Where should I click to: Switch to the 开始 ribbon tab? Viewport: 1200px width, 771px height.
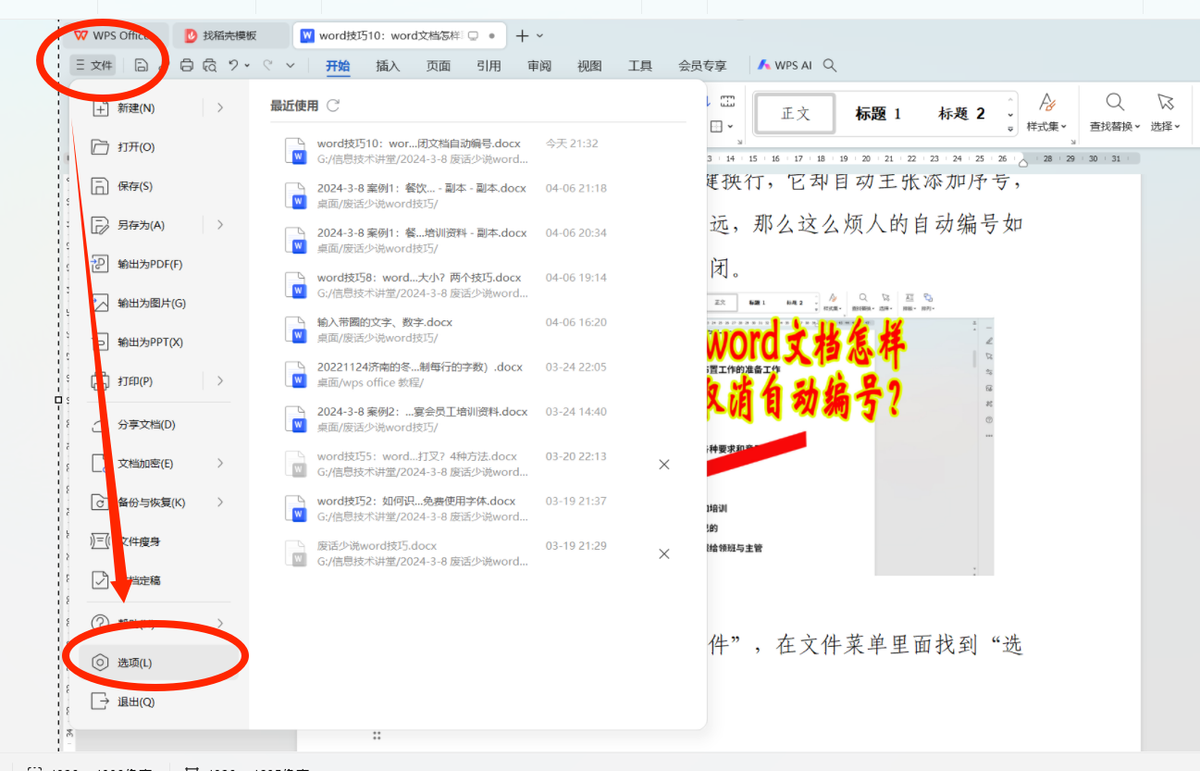click(x=338, y=66)
